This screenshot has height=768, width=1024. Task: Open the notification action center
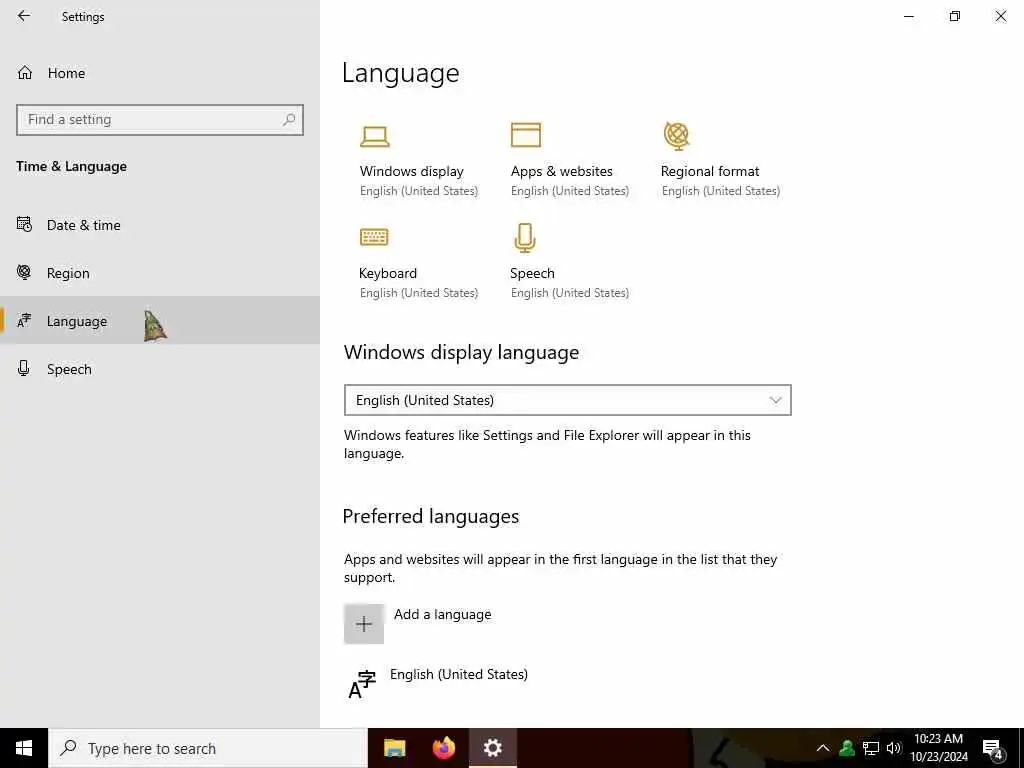click(993, 749)
